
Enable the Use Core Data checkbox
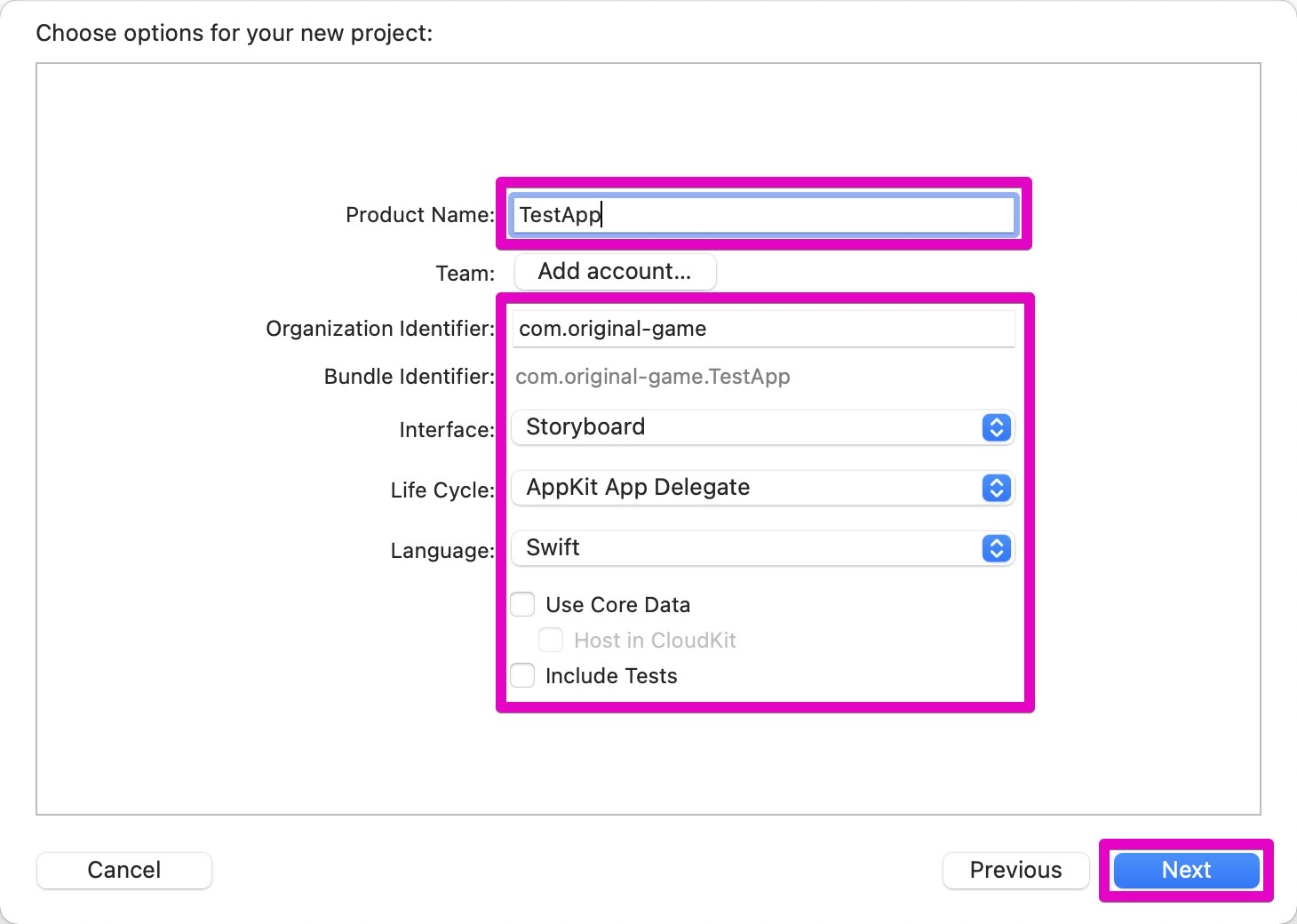[x=523, y=605]
